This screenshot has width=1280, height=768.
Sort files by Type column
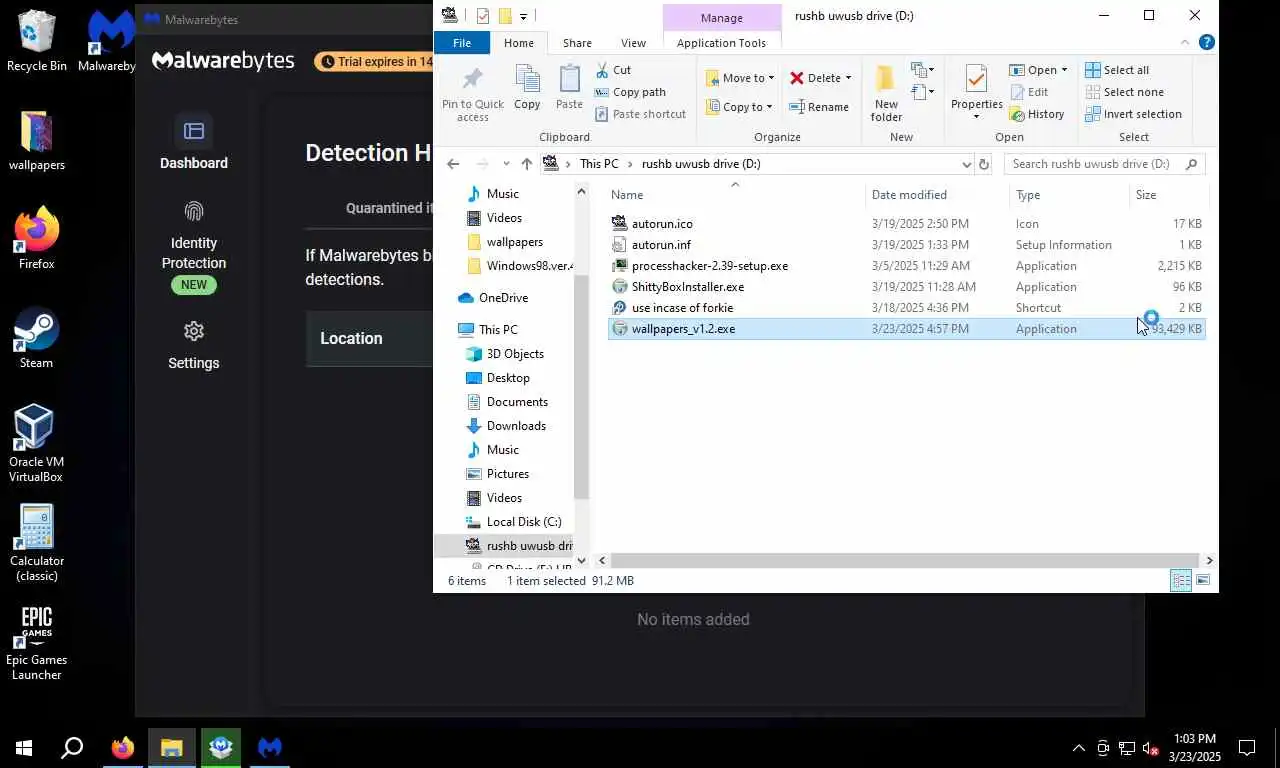1069,194
